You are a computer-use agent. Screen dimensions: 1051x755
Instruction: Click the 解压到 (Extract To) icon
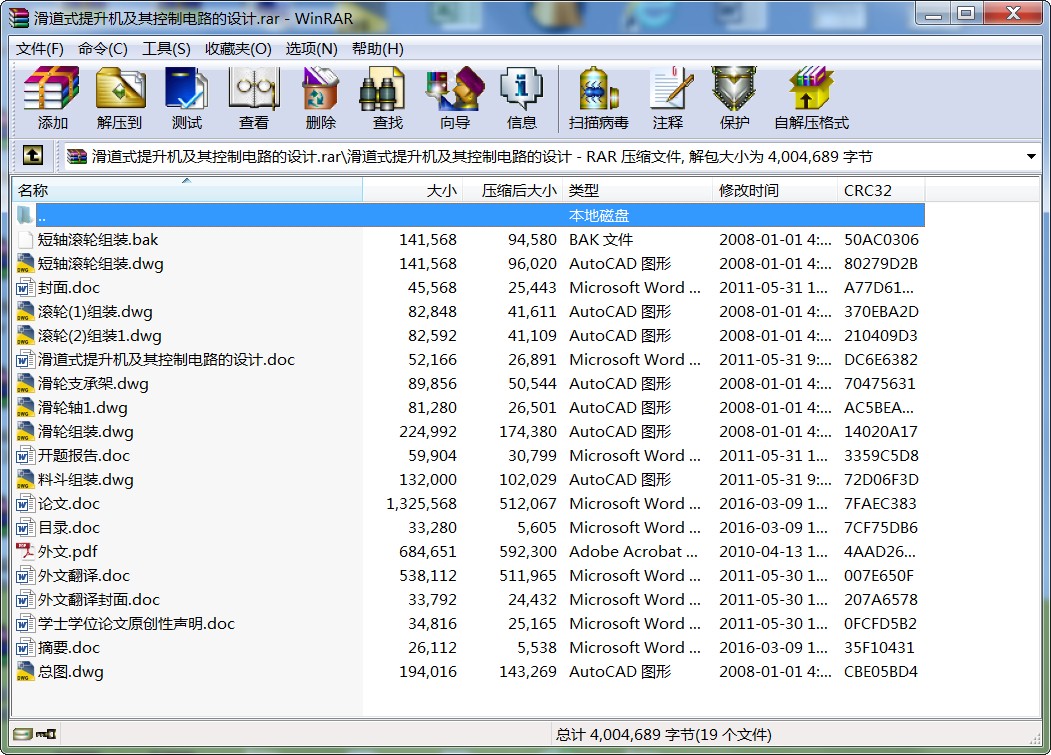(x=120, y=98)
